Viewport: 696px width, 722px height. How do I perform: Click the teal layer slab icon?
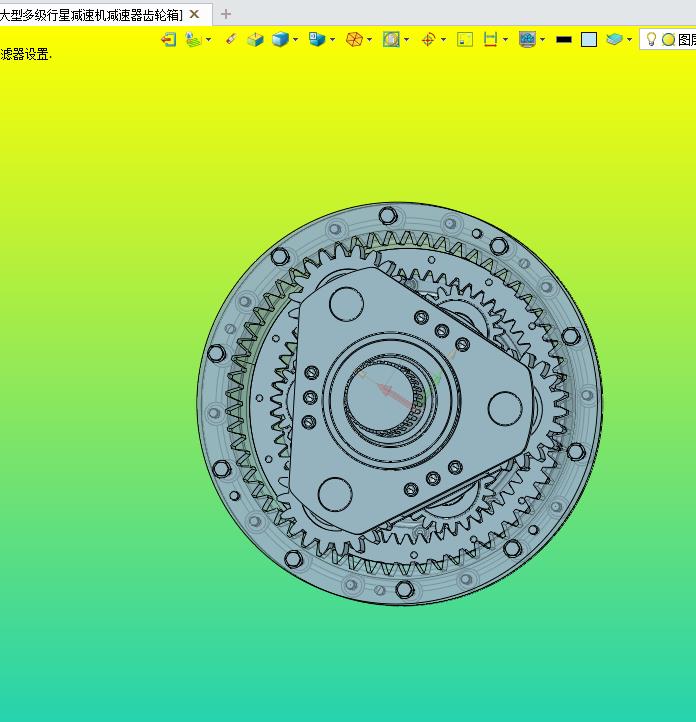614,40
